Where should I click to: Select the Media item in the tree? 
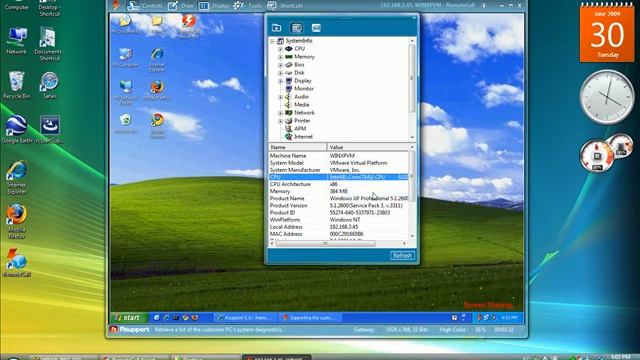coord(302,104)
